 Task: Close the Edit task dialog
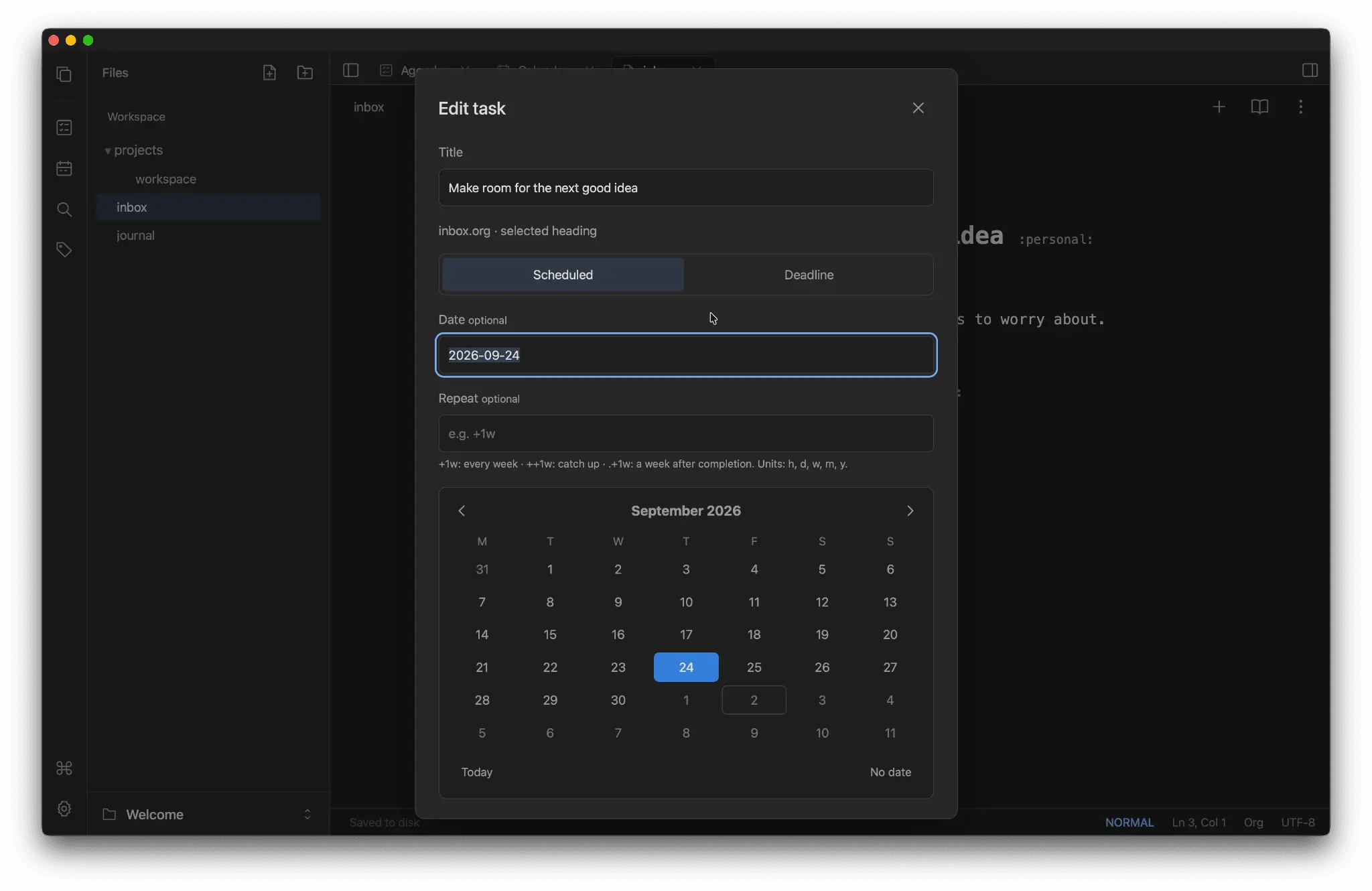[x=918, y=108]
